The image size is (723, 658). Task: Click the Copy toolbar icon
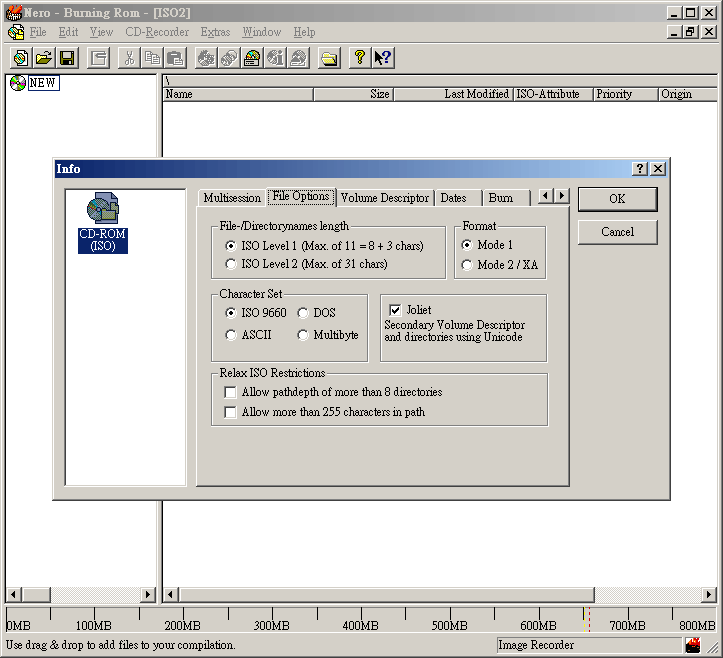153,58
